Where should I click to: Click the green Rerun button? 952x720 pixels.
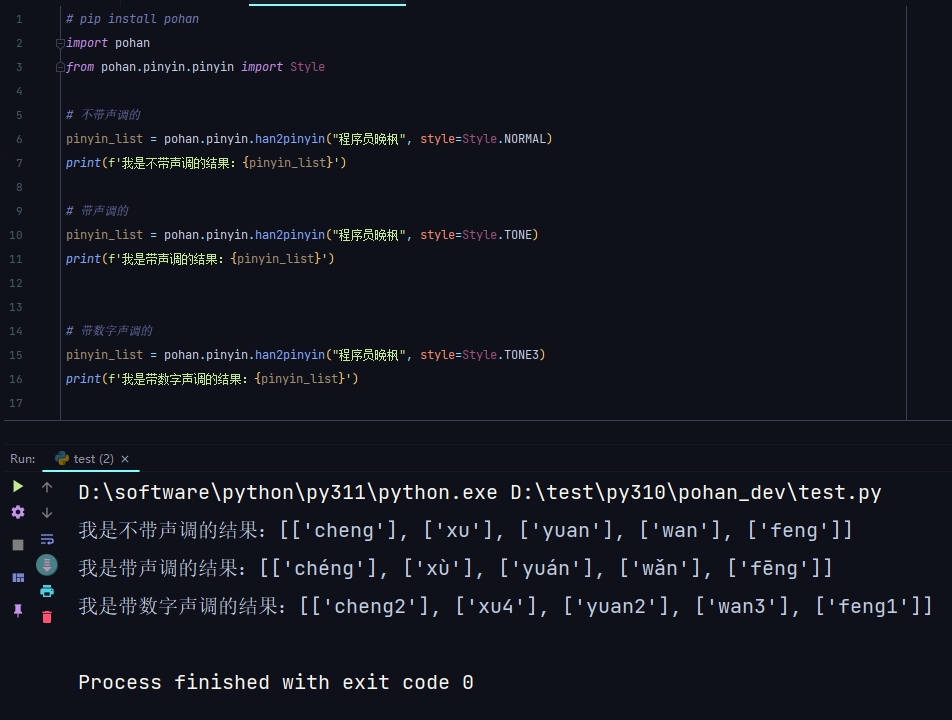[x=18, y=486]
